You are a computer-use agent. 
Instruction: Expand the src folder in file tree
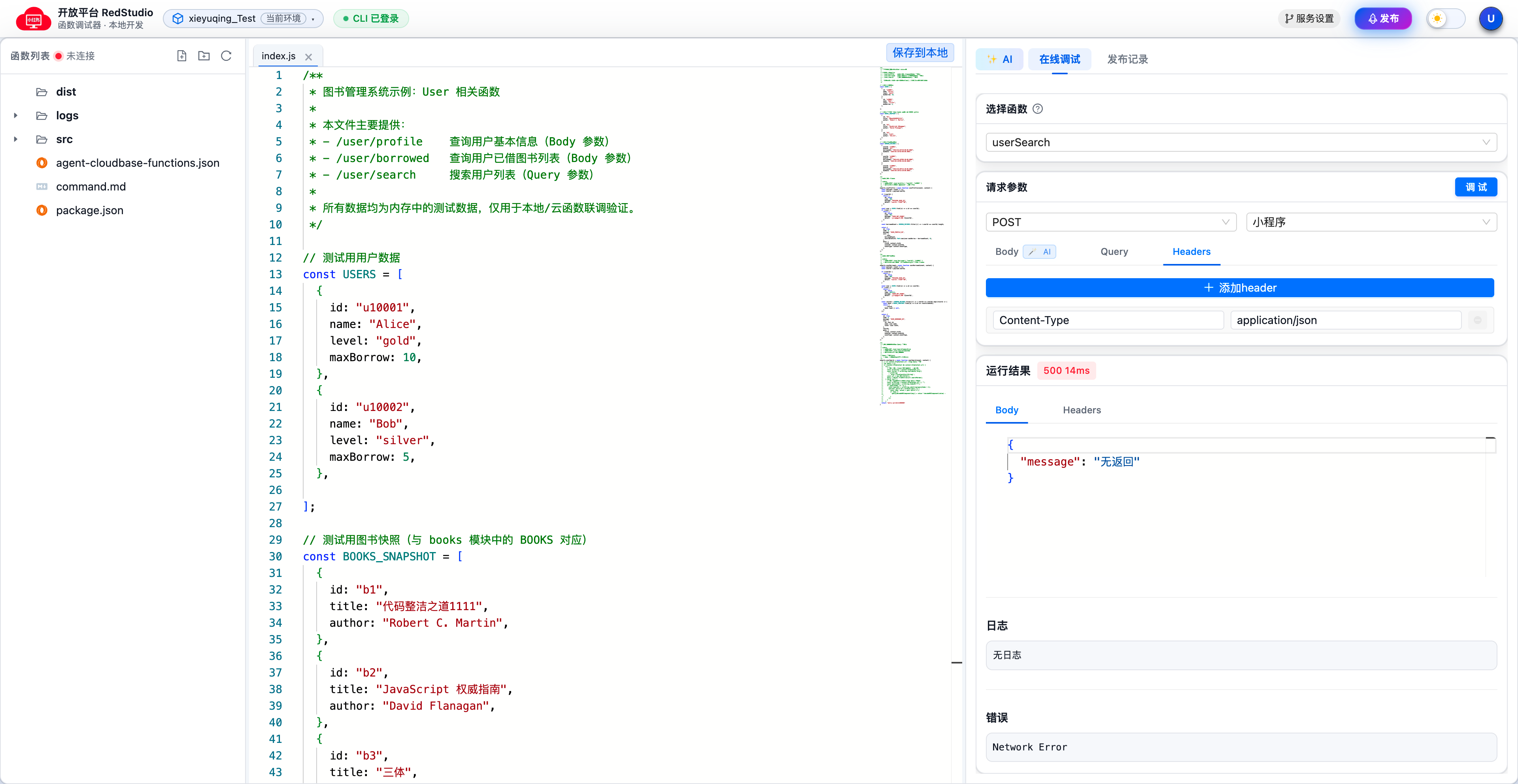tap(16, 139)
